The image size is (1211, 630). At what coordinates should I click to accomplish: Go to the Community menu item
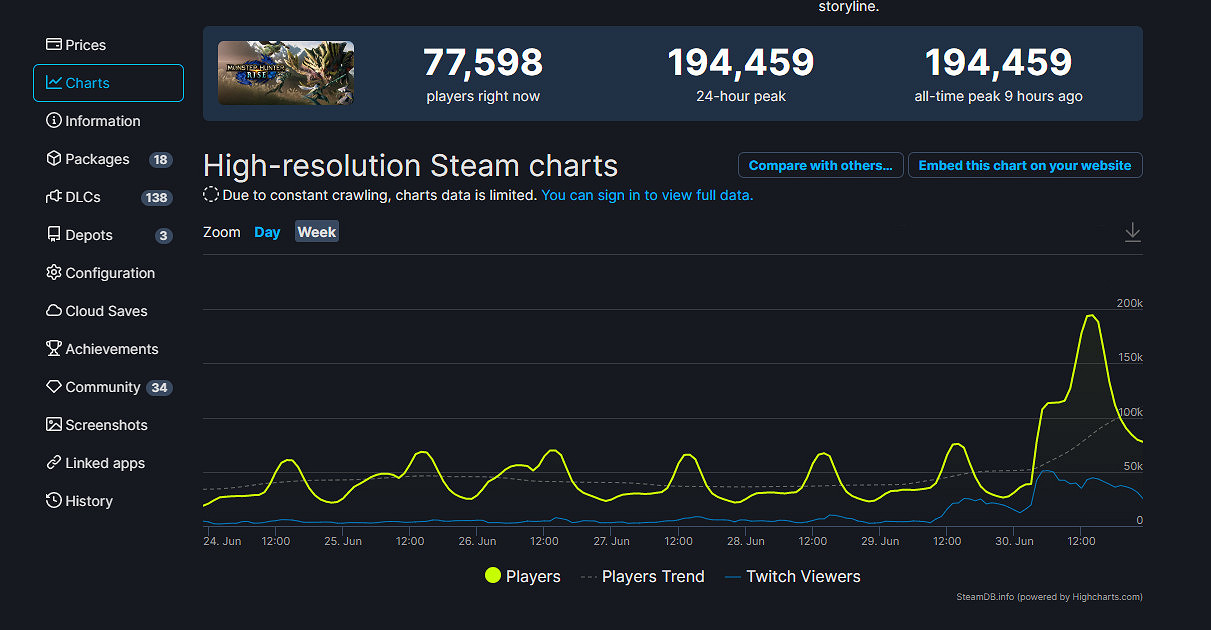click(x=102, y=387)
